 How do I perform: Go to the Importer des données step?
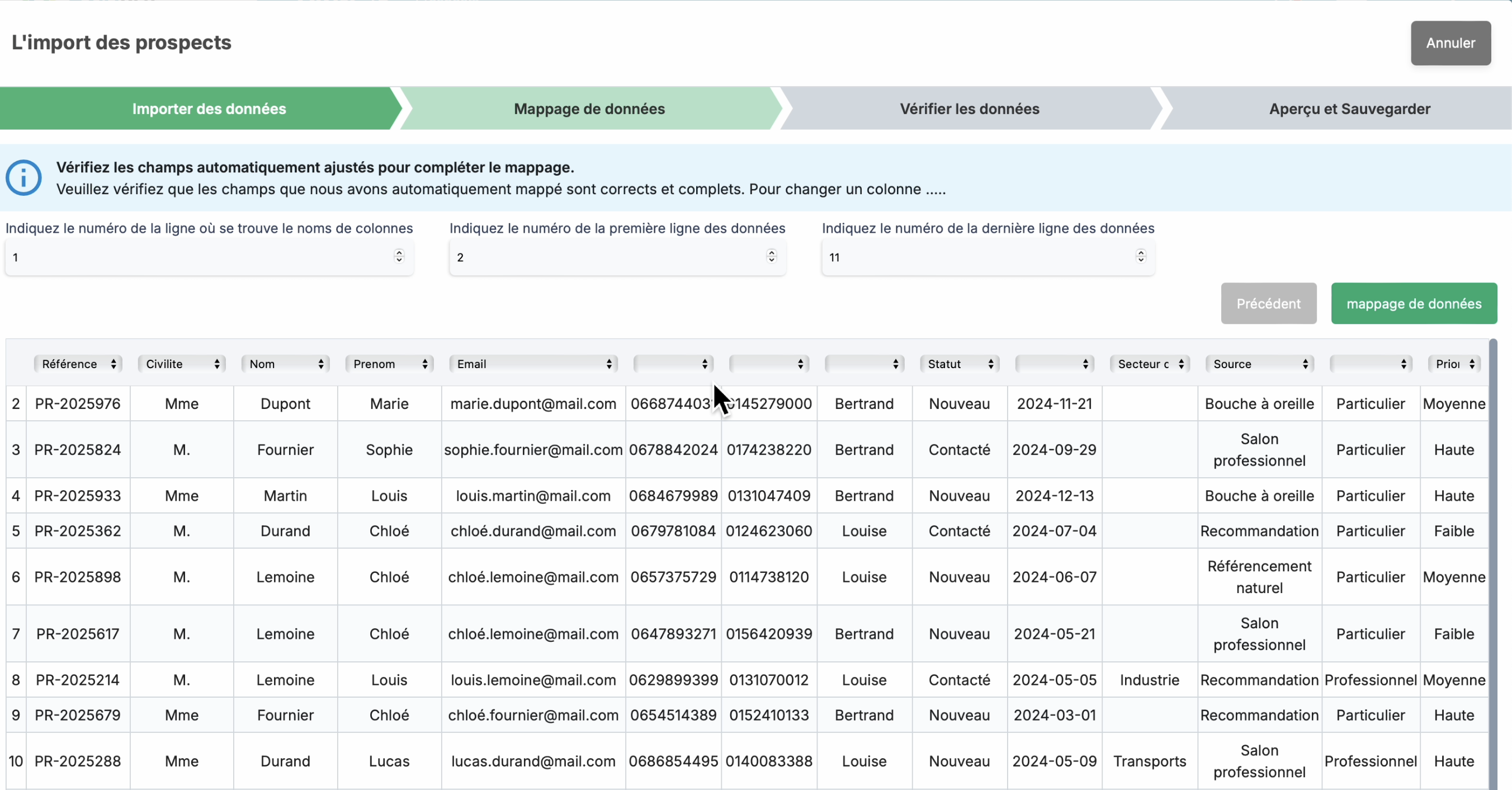(209, 109)
